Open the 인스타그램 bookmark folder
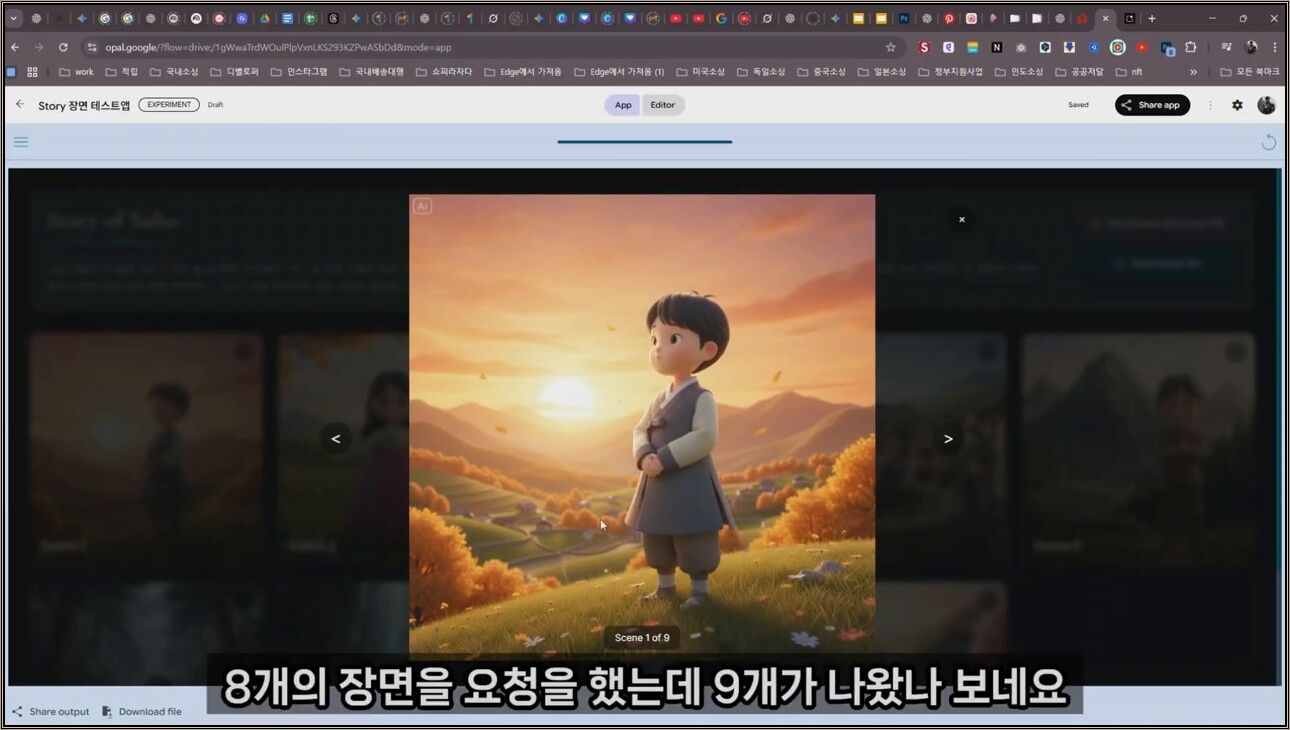This screenshot has height=730, width=1290. click(298, 72)
